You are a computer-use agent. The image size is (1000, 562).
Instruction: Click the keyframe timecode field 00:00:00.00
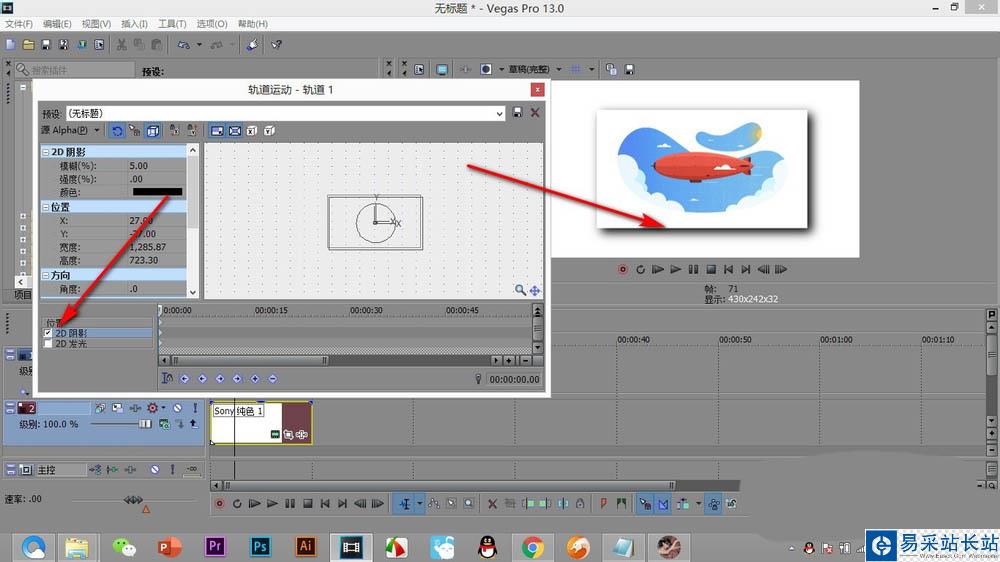pyautogui.click(x=513, y=379)
